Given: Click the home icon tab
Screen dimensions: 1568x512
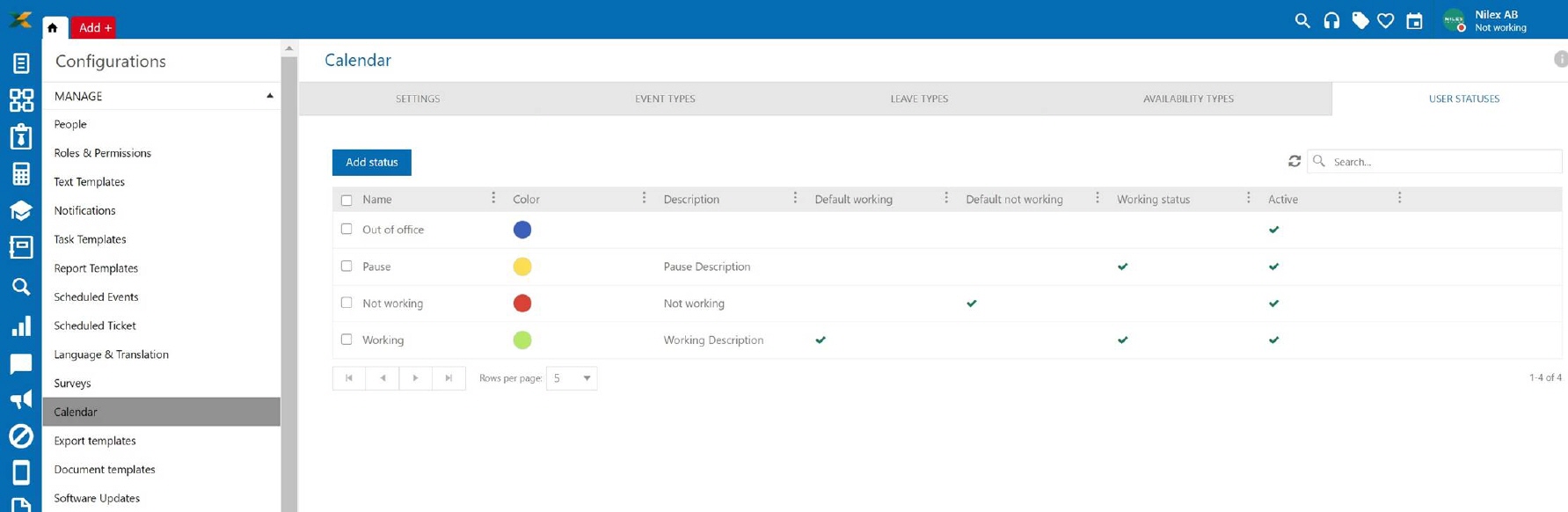Looking at the screenshot, I should click(53, 27).
